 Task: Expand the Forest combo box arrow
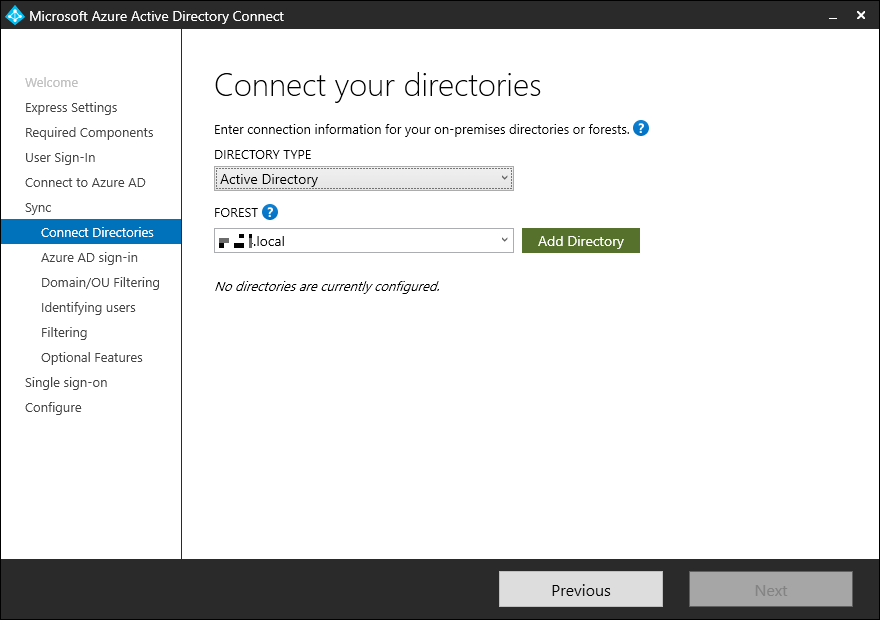pos(504,241)
